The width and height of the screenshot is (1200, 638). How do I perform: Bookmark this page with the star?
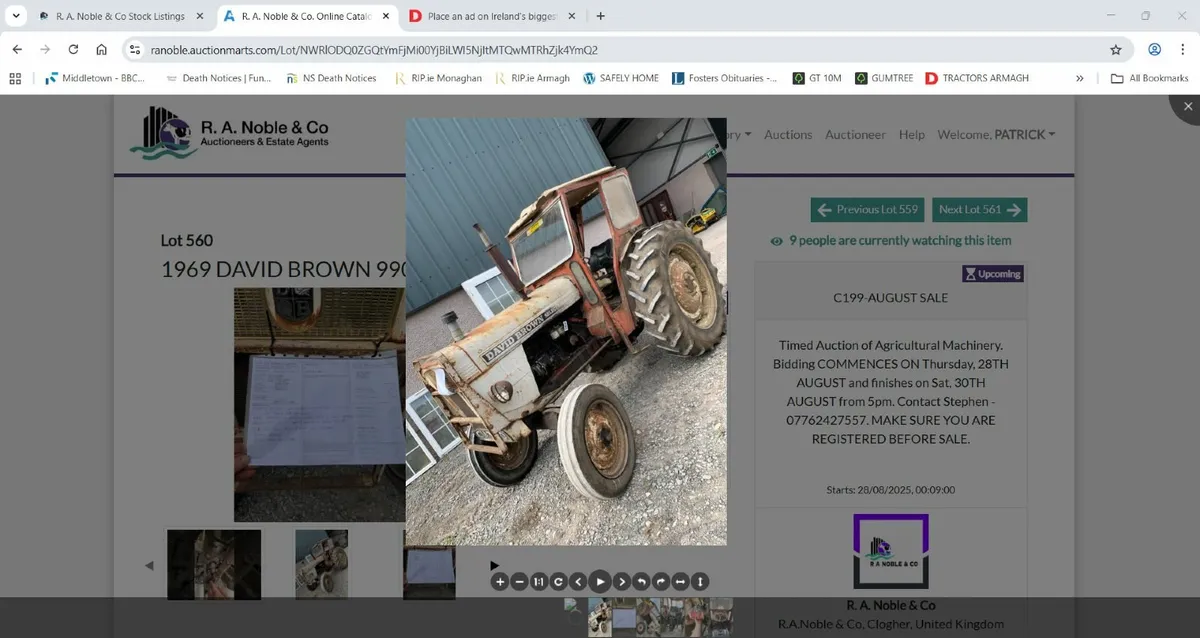point(1116,49)
